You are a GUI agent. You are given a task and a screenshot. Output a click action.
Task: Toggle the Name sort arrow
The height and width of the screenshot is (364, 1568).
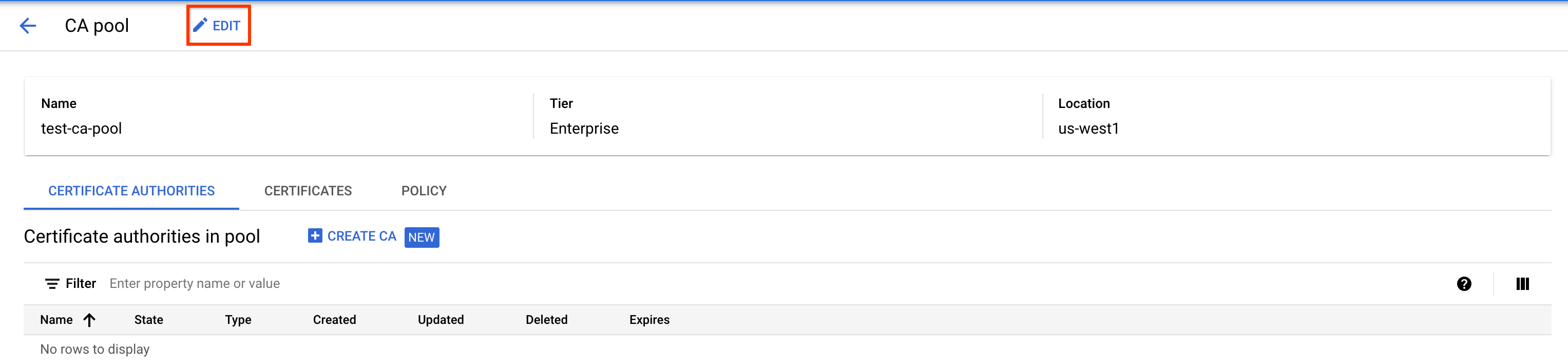coord(89,319)
